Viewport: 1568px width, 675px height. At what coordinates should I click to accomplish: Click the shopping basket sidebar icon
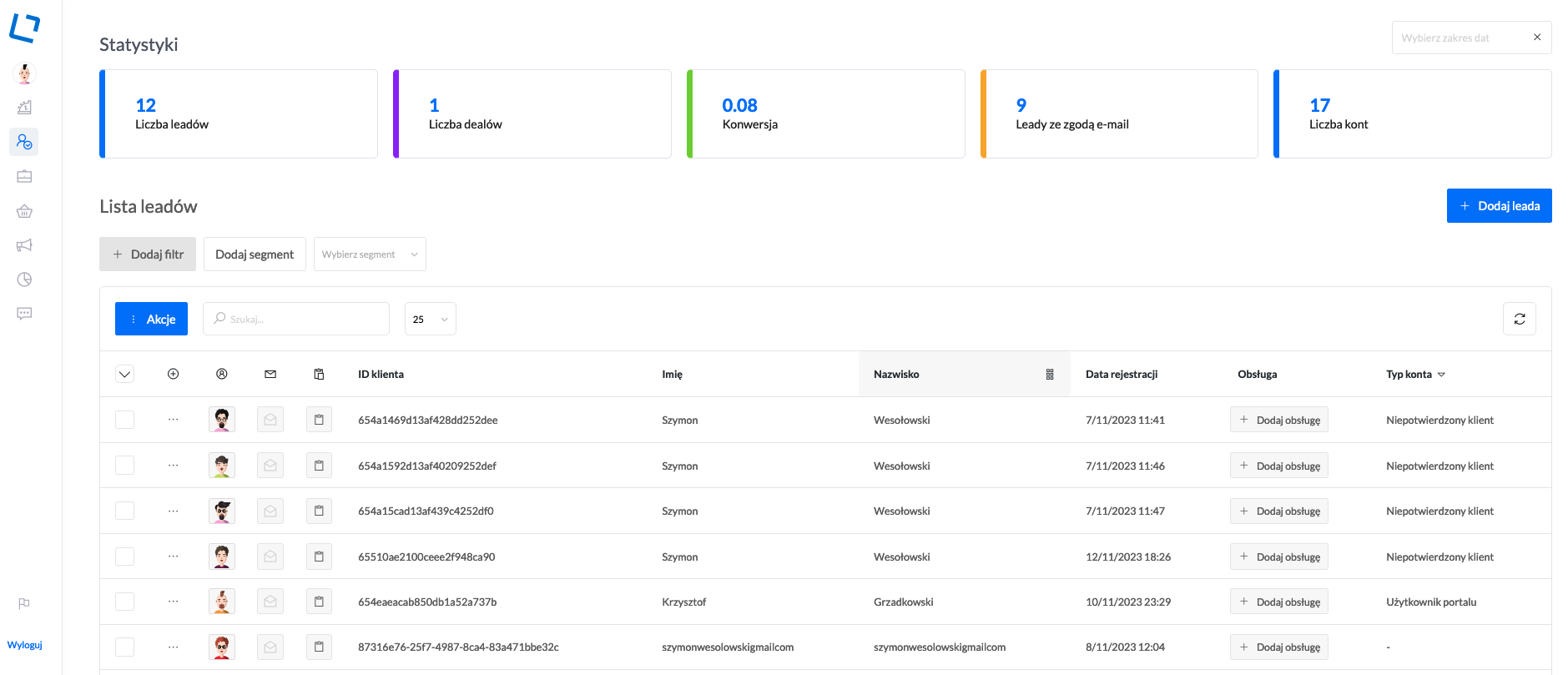[24, 211]
